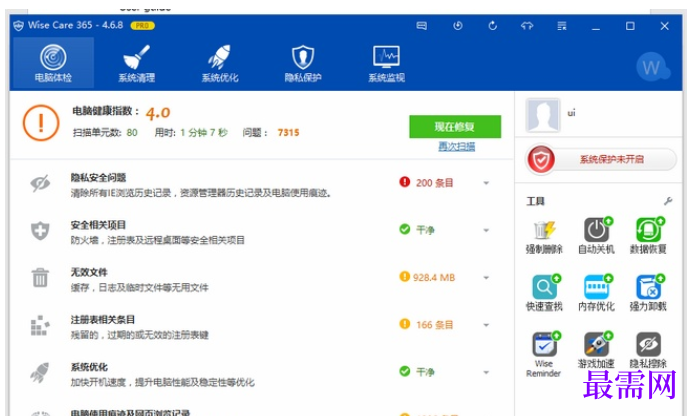
Task: Click the feedback message icon in title bar
Action: point(422,26)
